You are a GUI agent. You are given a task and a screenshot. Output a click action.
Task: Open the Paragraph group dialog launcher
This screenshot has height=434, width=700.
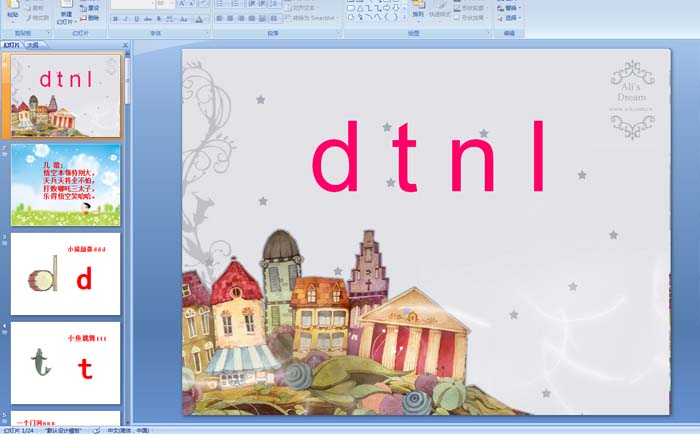[x=338, y=33]
